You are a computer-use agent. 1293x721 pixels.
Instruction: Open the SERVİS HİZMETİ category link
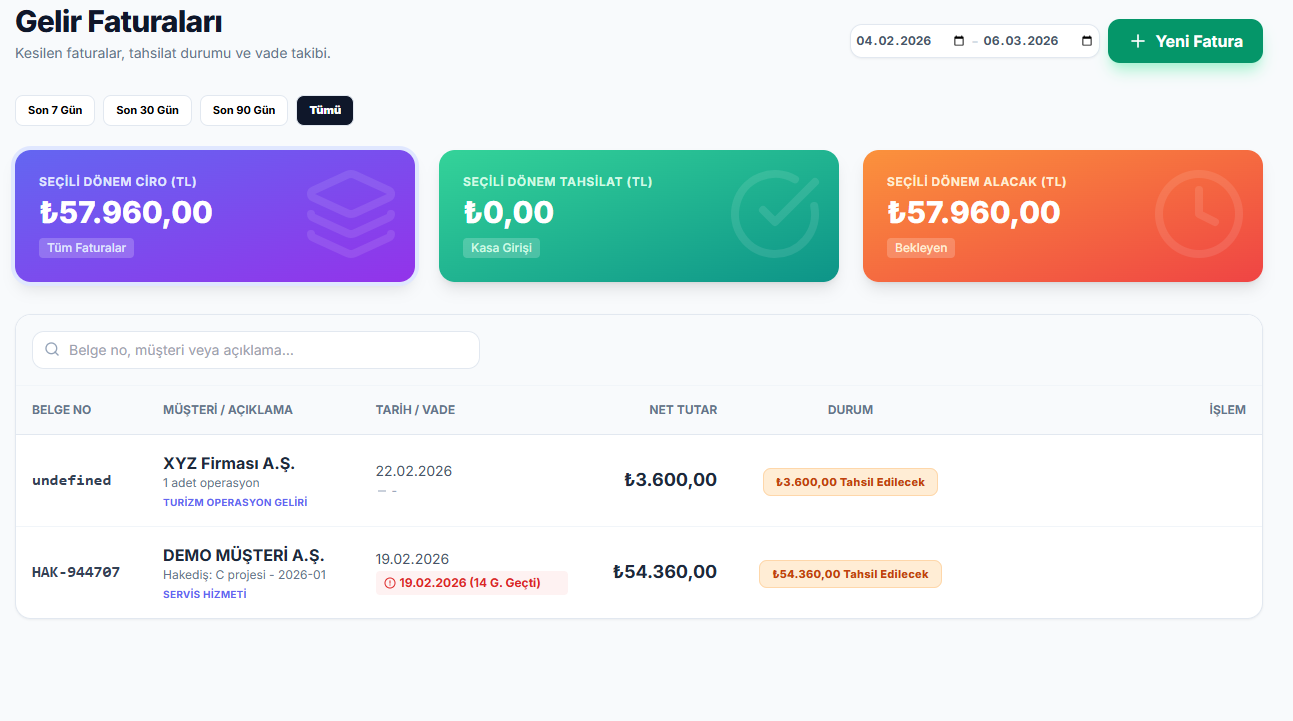coord(204,594)
